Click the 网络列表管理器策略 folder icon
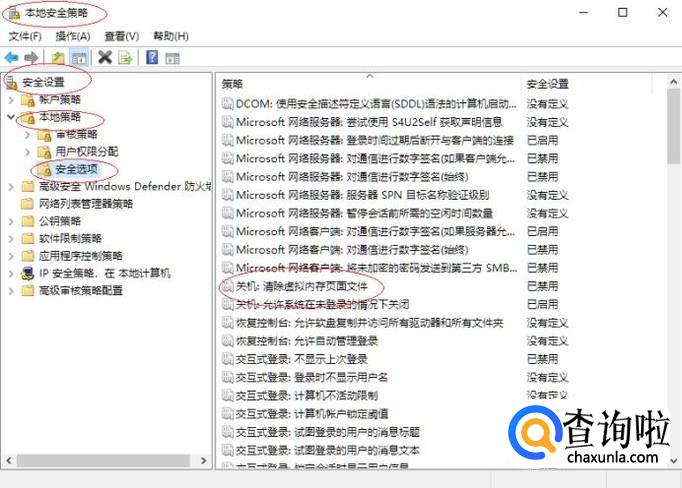This screenshot has height=488, width=682. [28, 204]
